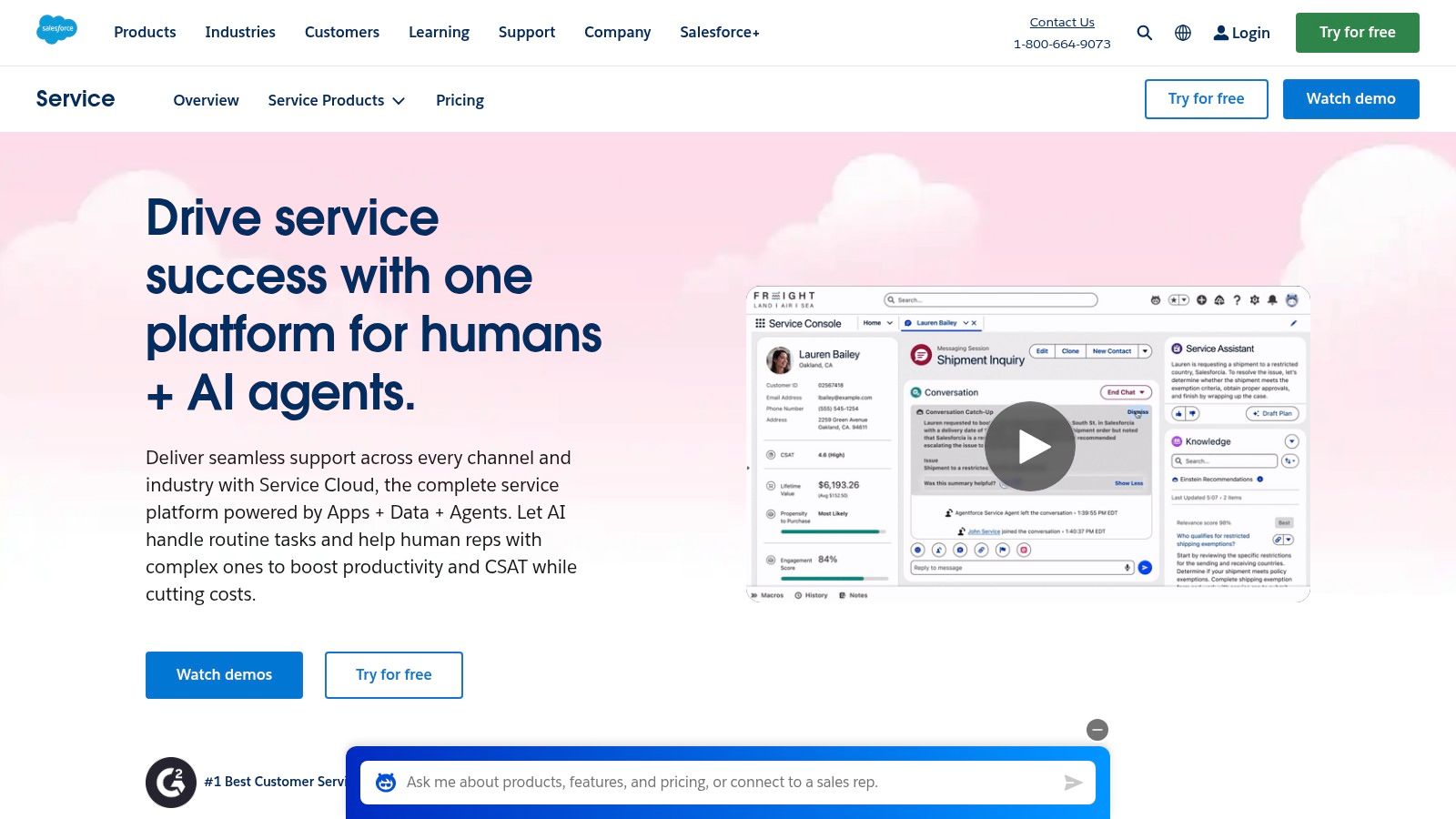The height and width of the screenshot is (819, 1456).
Task: Open the Pricing page link
Action: click(460, 100)
